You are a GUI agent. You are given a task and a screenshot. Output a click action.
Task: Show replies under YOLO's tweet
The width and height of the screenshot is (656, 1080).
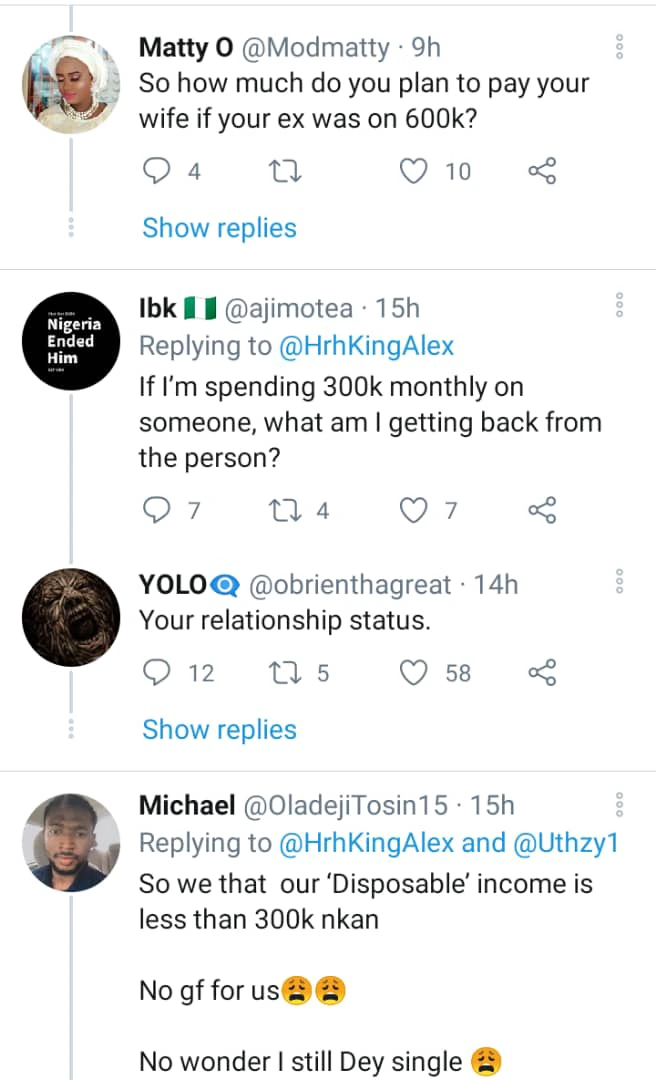click(x=219, y=730)
